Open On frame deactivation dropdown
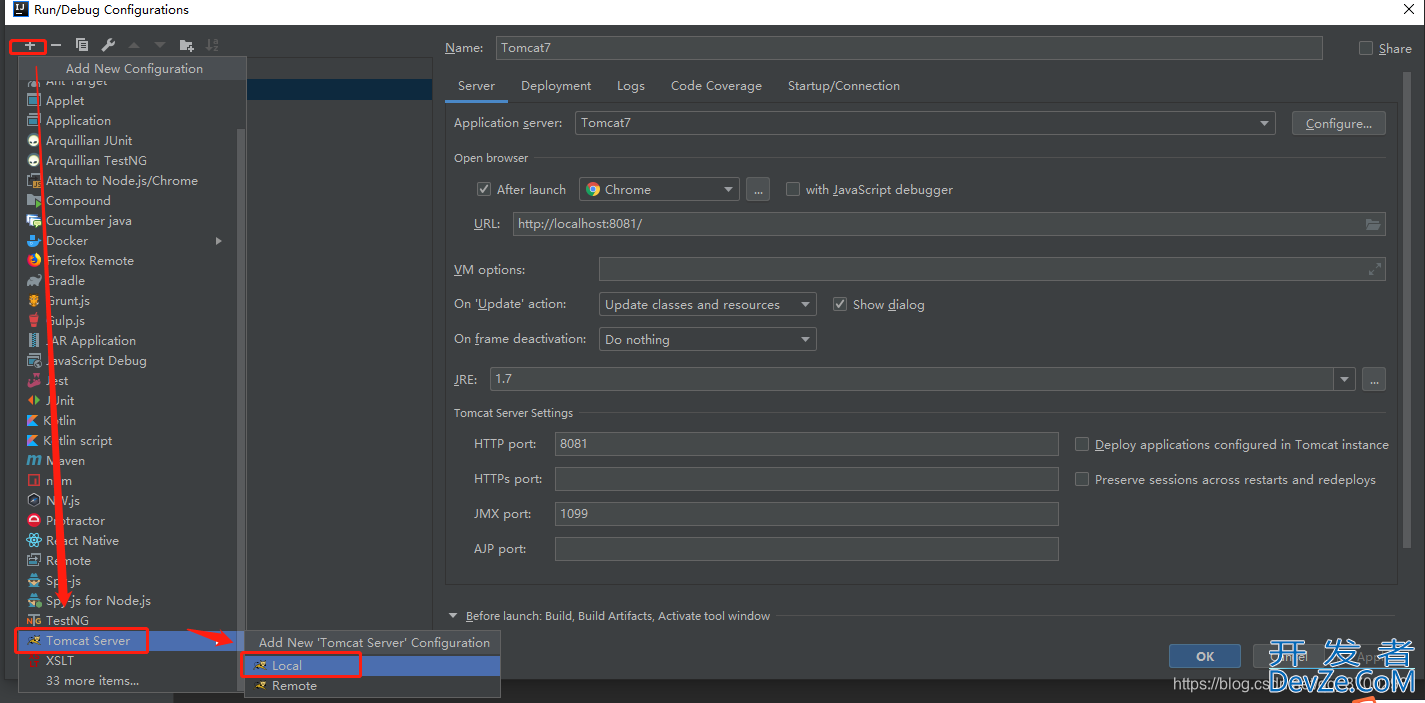This screenshot has height=703, width=1425. pos(708,339)
